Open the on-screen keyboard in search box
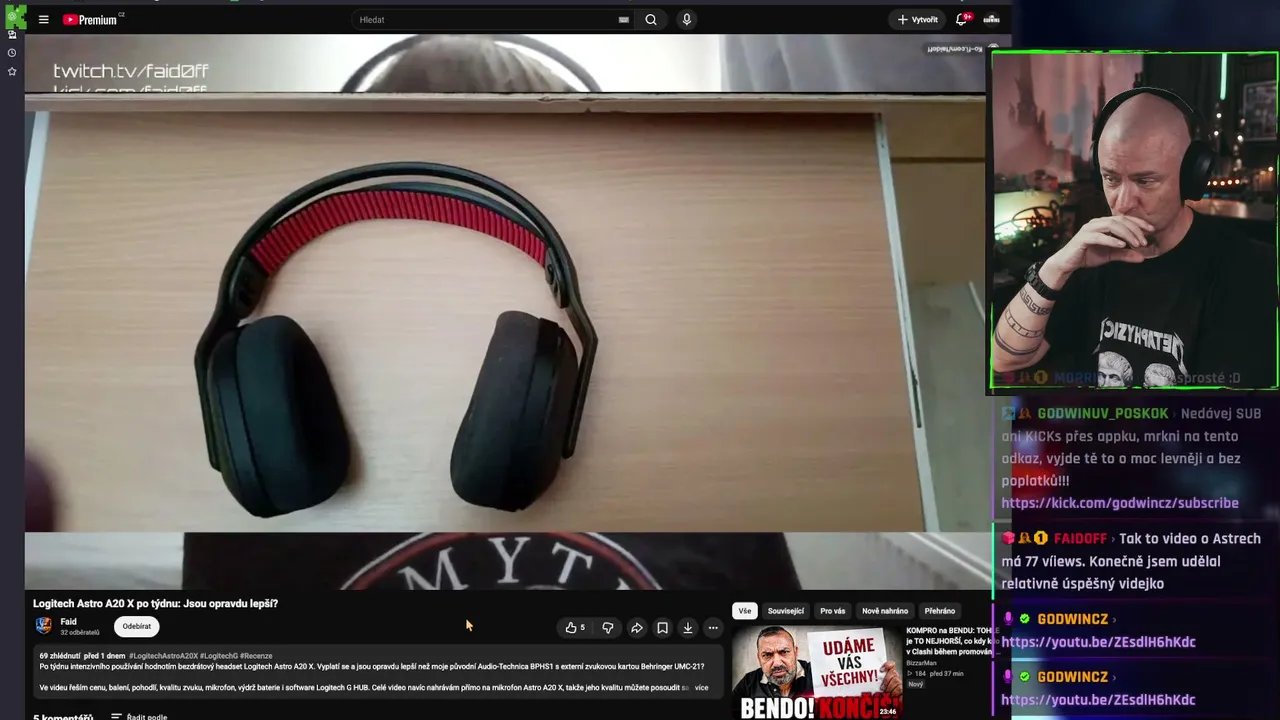1280x720 pixels. [x=624, y=19]
